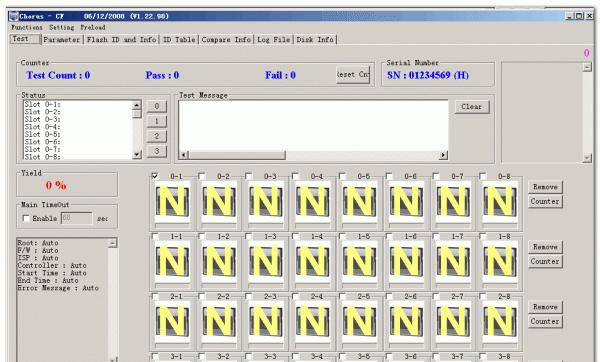Click Test Message right scroll arrow

click(443, 155)
